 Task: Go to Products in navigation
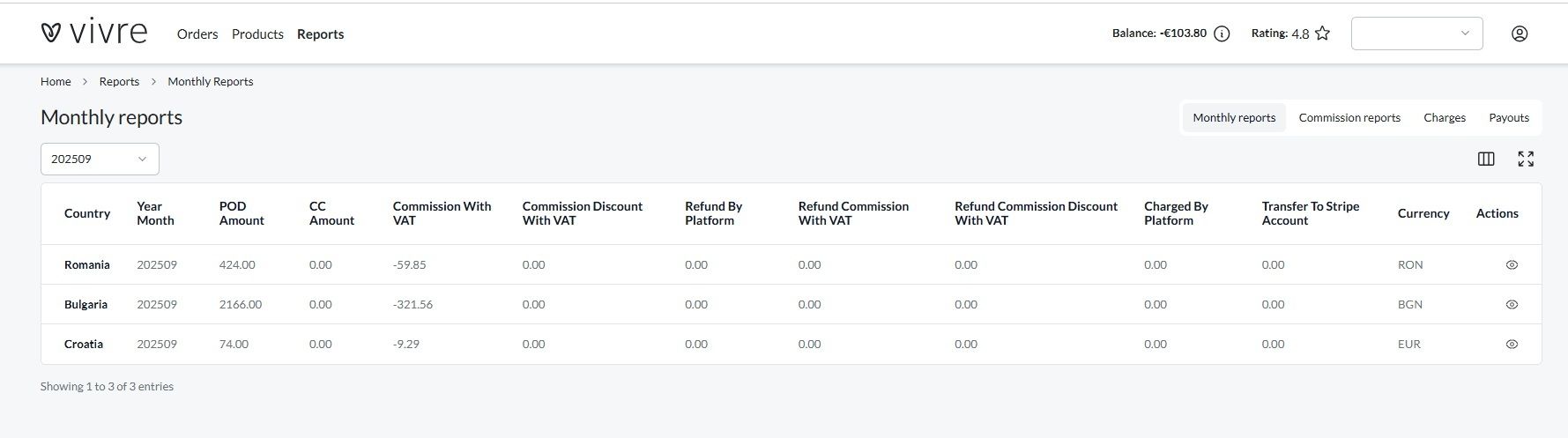point(257,34)
